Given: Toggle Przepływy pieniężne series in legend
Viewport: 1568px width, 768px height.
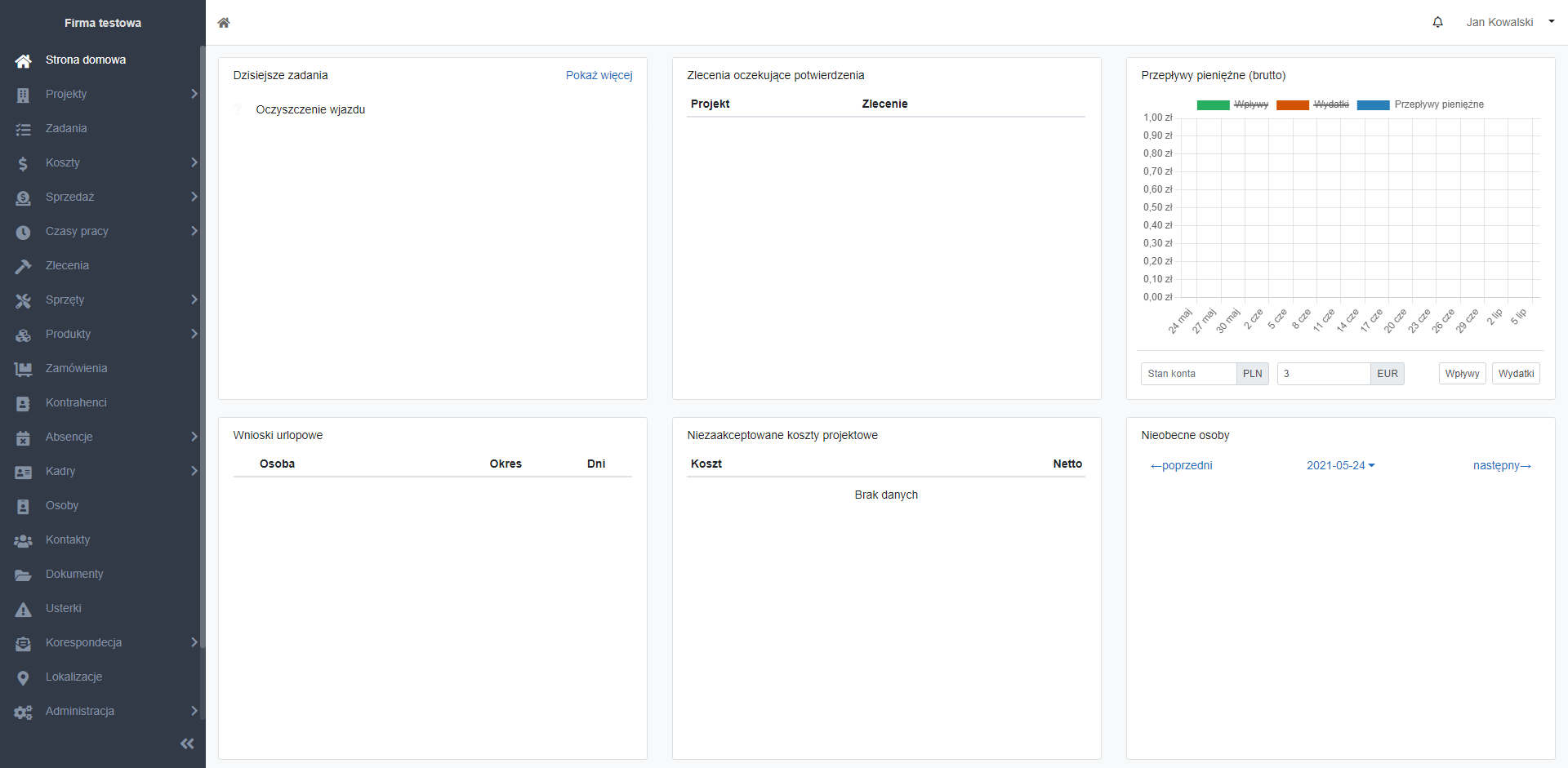Looking at the screenshot, I should pyautogui.click(x=1438, y=104).
